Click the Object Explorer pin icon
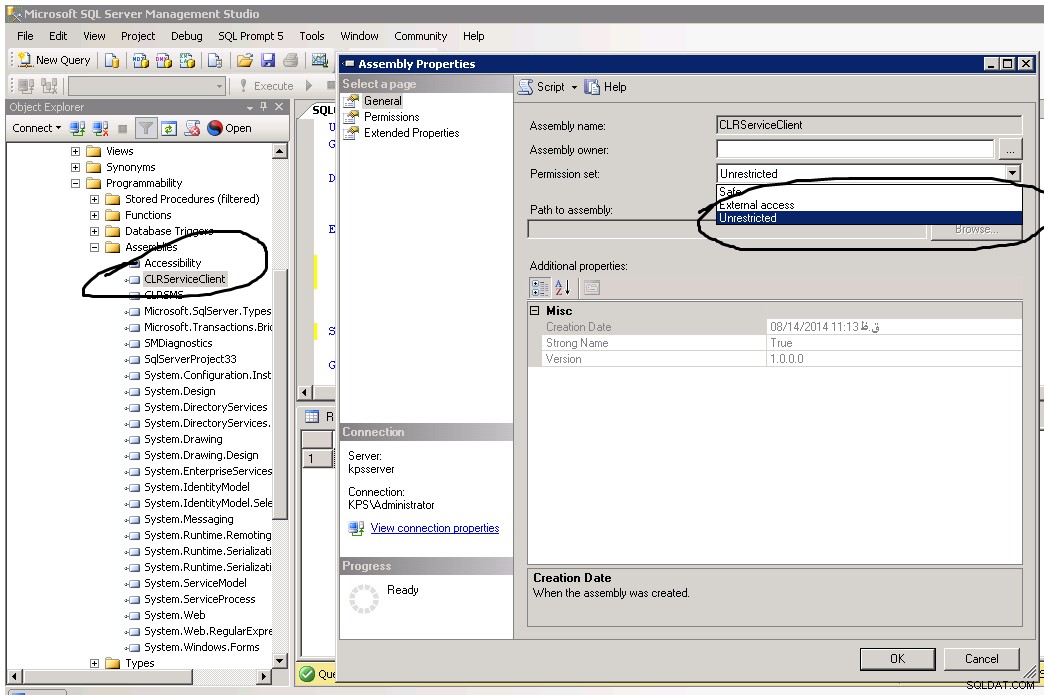Viewport: 1044px width, 695px height. 264,107
